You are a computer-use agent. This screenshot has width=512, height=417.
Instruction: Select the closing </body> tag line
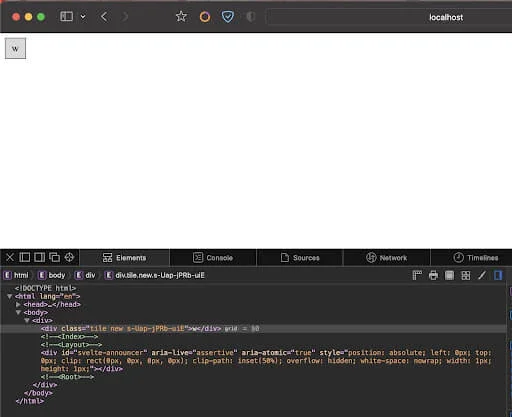[38, 393]
